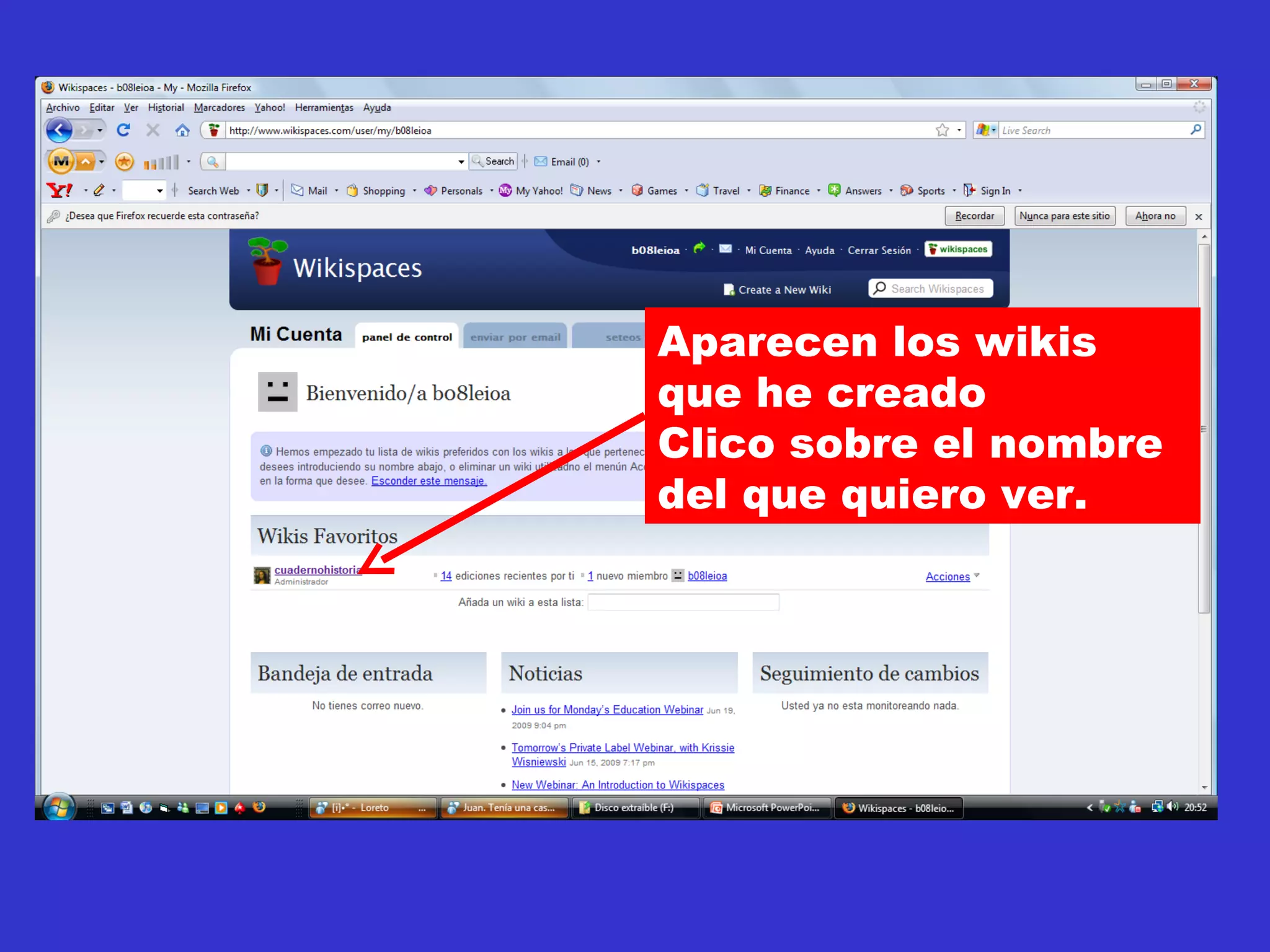
Task: Open Yahoo Answers toolbar item
Action: [x=855, y=191]
